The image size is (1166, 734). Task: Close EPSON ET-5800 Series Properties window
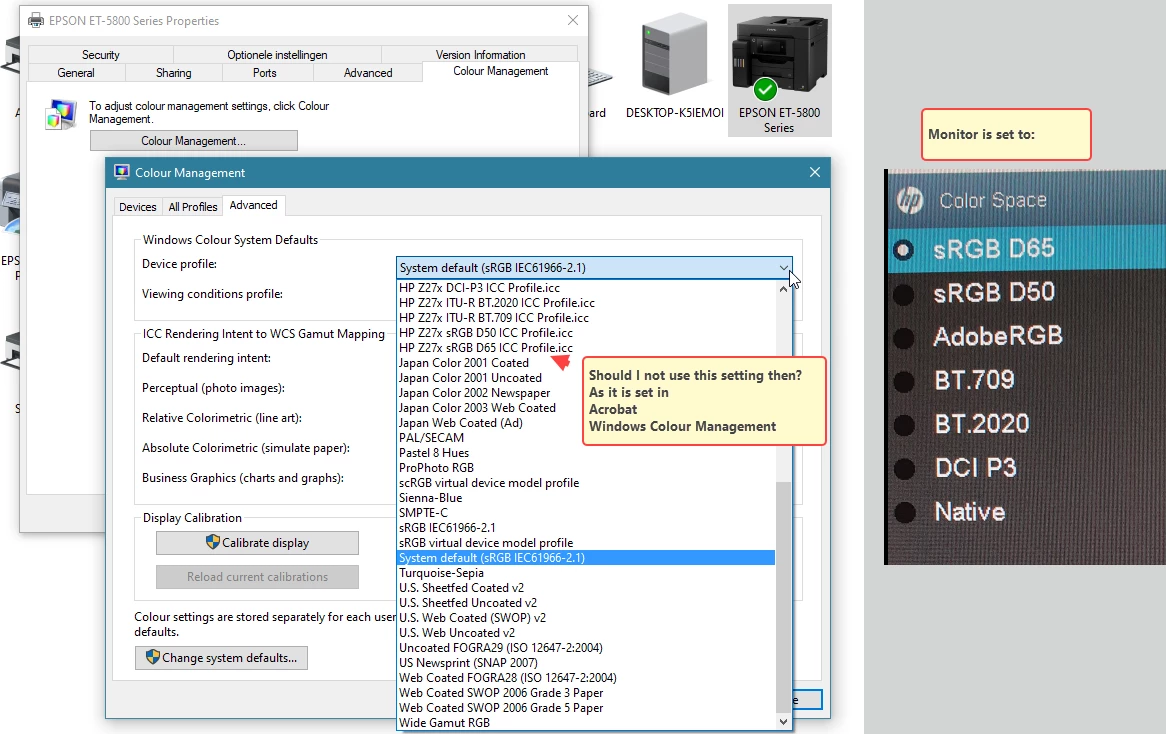pos(573,21)
